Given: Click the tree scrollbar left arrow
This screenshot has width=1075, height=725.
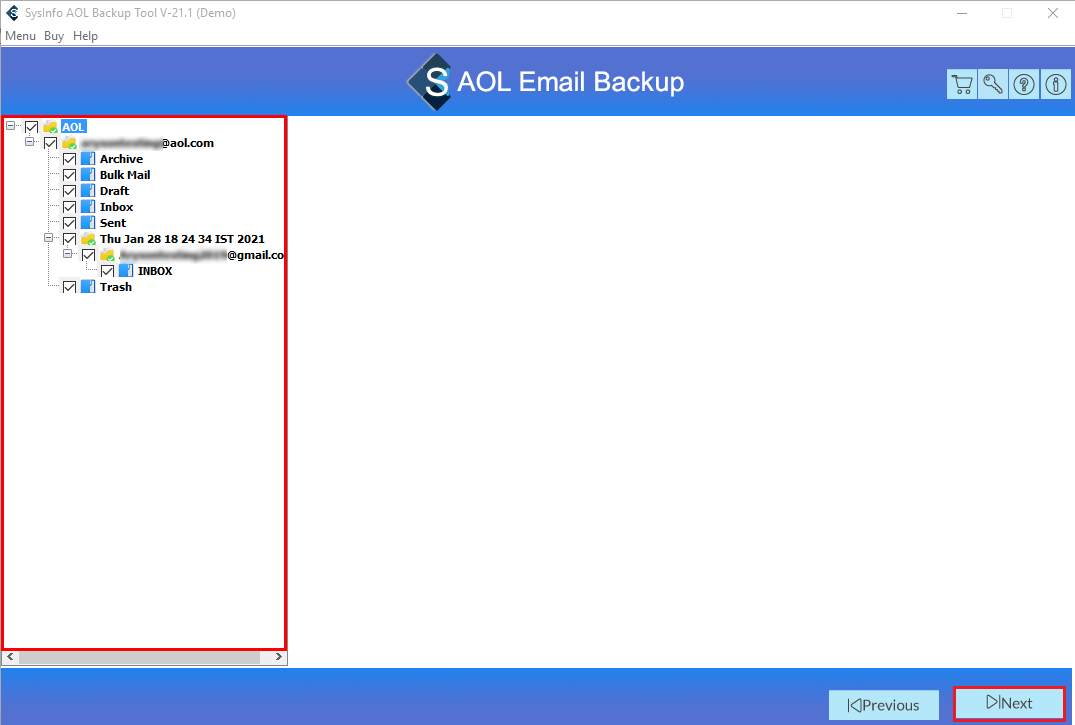Looking at the screenshot, I should [x=10, y=657].
